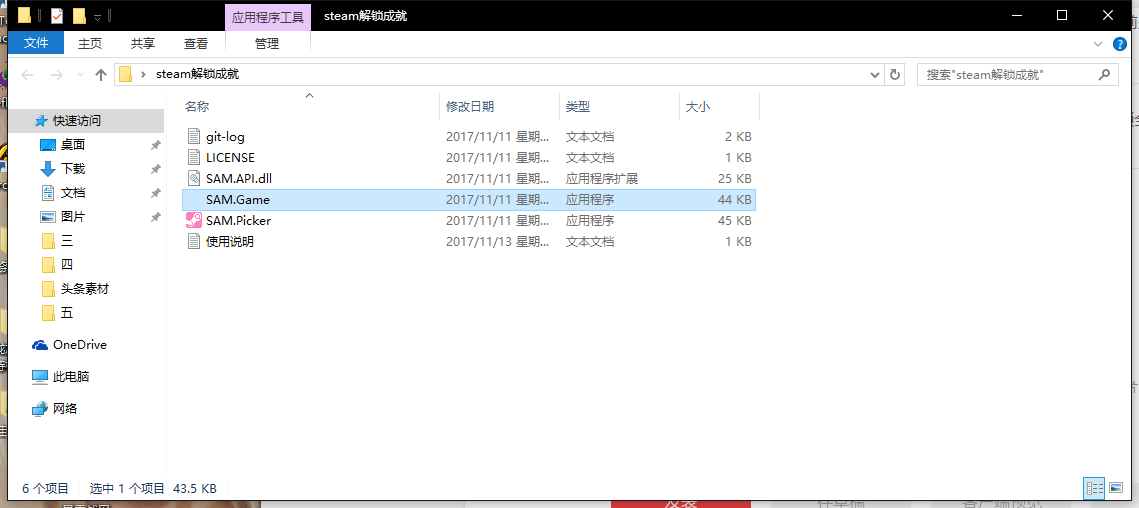
Task: Open recent locations dropdown arrow
Action: pos(81,74)
